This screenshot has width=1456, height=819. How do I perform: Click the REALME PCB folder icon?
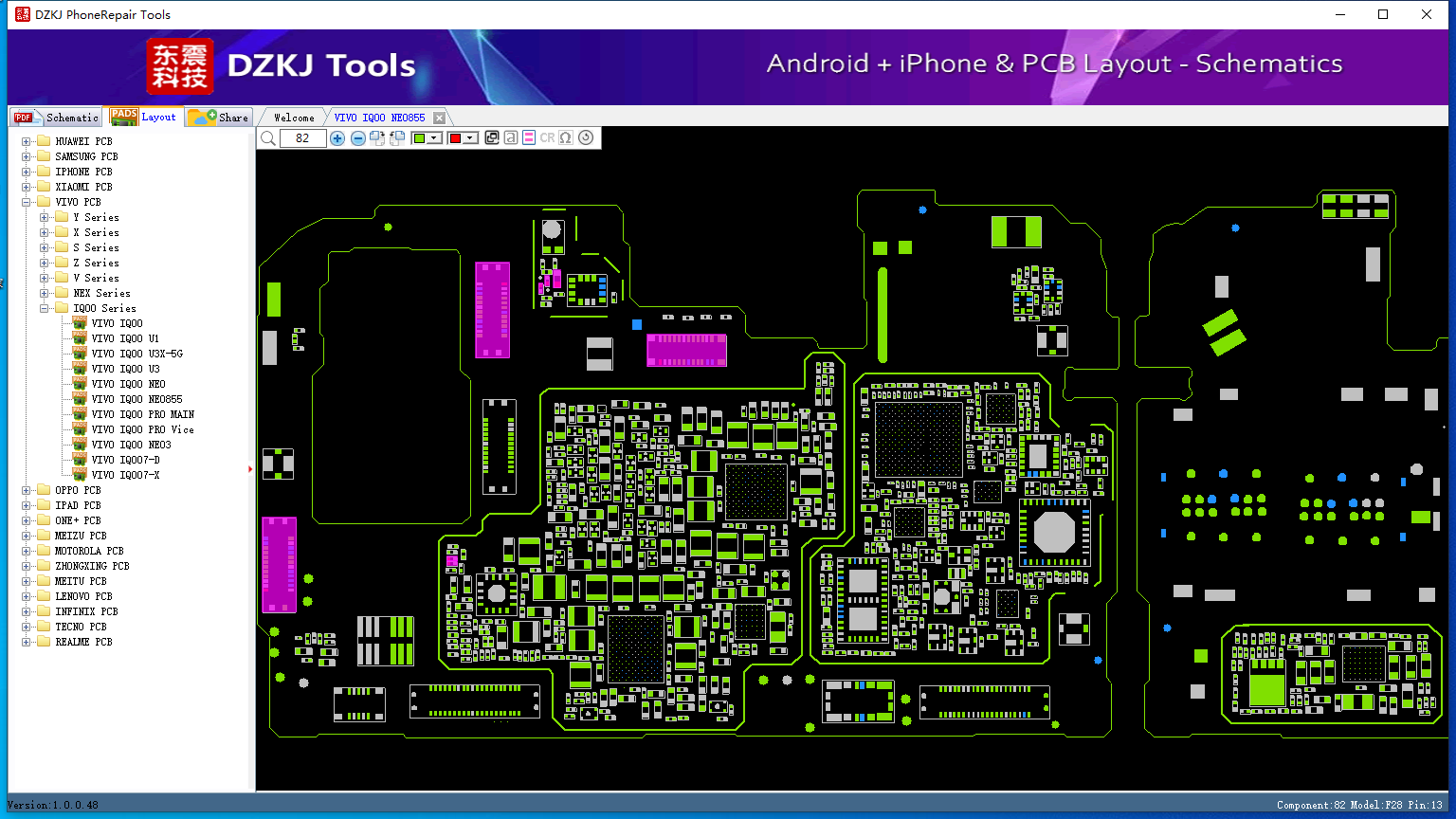[43, 642]
